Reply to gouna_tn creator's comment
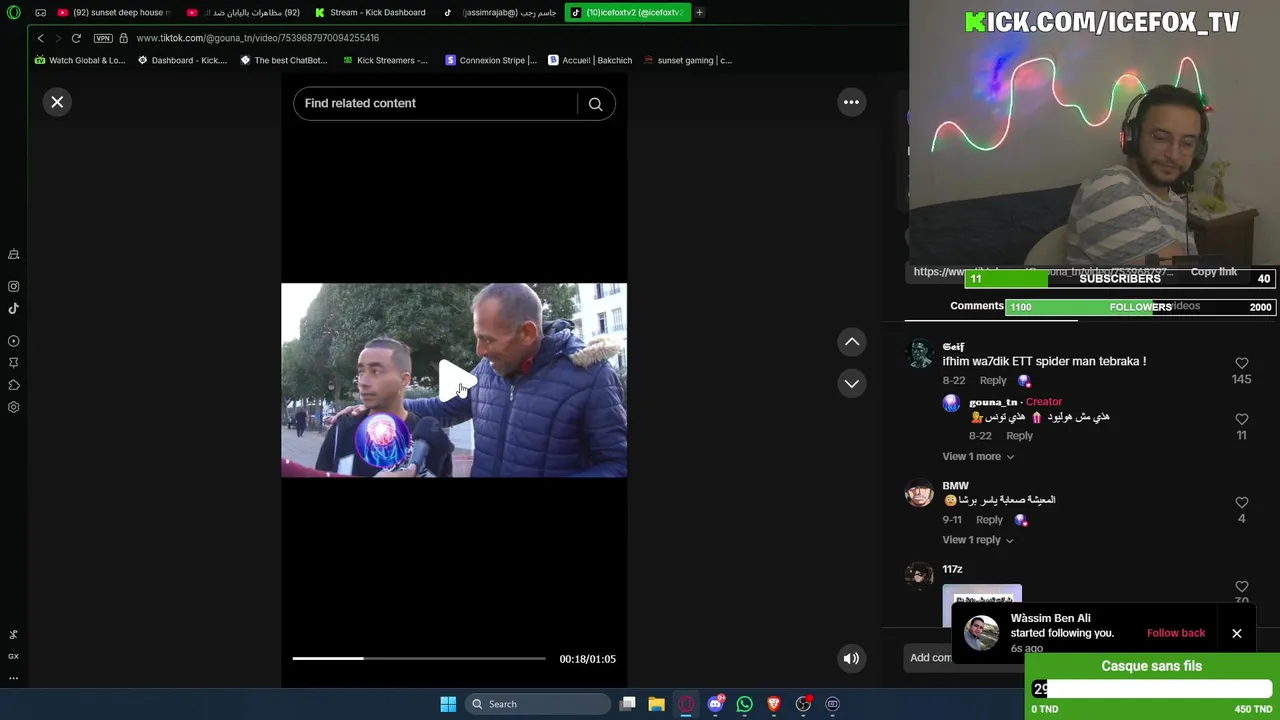This screenshot has width=1280, height=720. click(1019, 435)
